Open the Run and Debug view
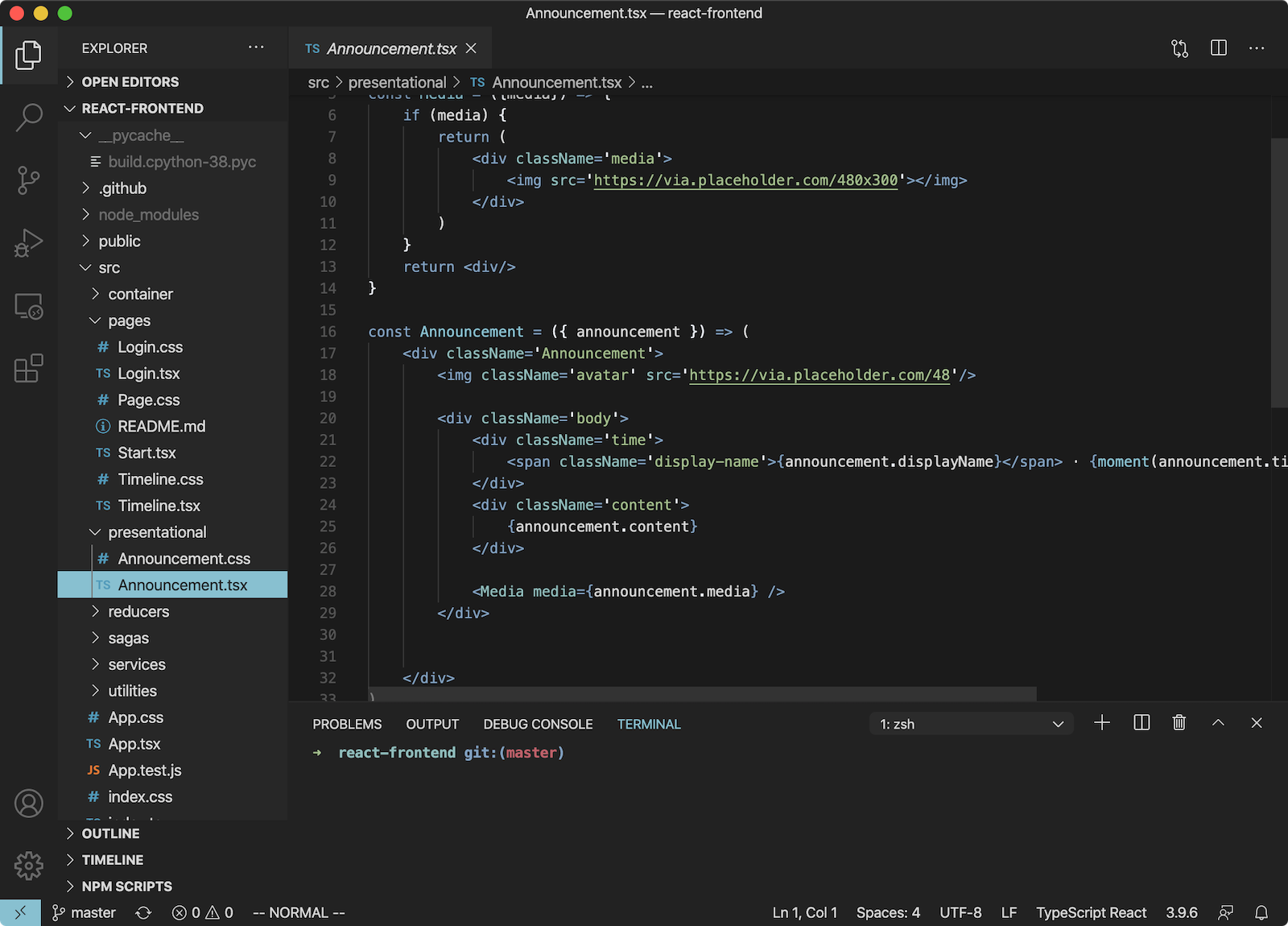 [x=29, y=242]
